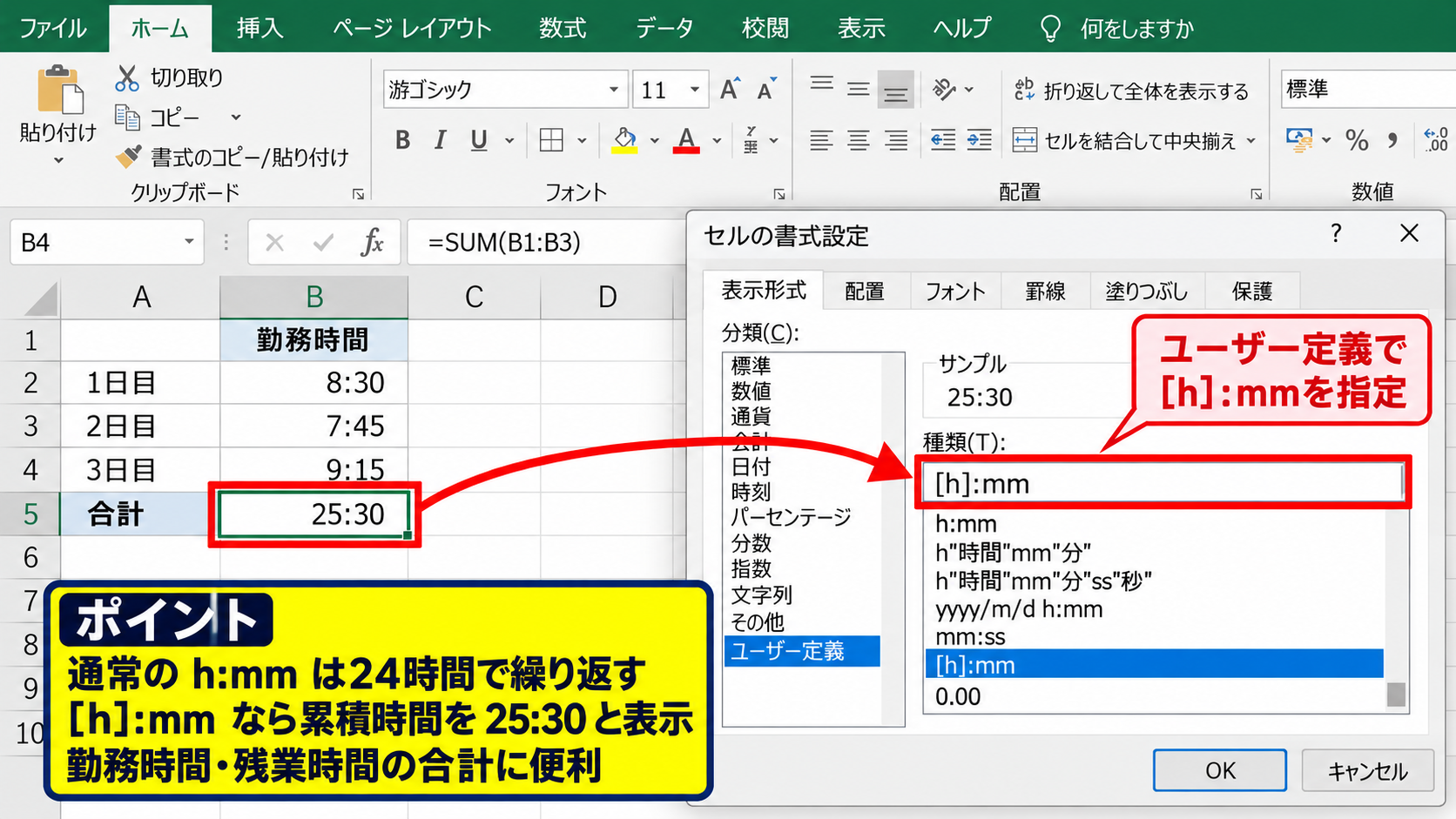Screen dimensions: 1456x819
Task: Apply the red font color
Action: 686,140
